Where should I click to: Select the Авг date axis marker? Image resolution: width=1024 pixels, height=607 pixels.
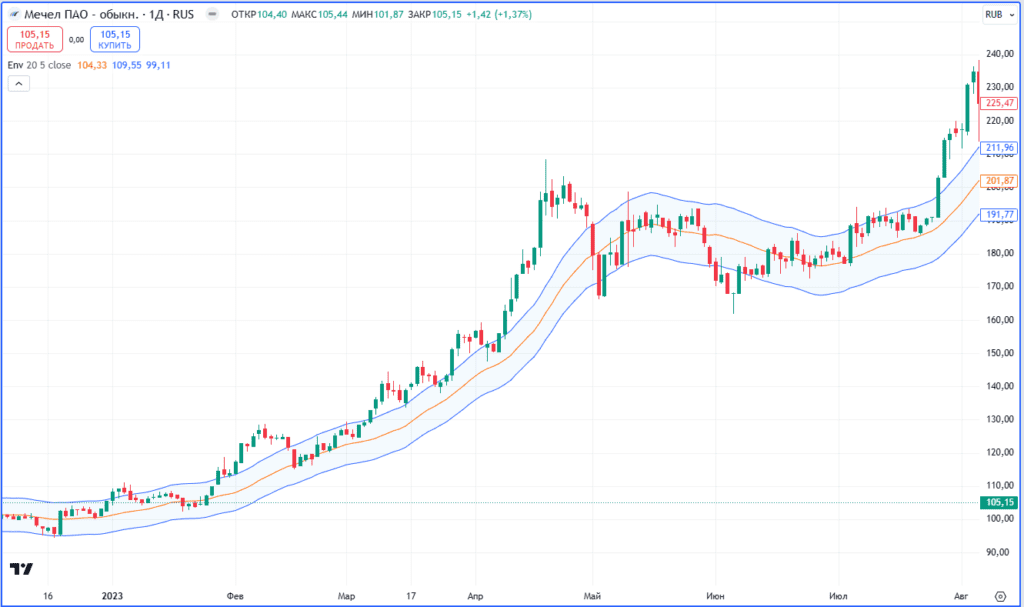(961, 596)
